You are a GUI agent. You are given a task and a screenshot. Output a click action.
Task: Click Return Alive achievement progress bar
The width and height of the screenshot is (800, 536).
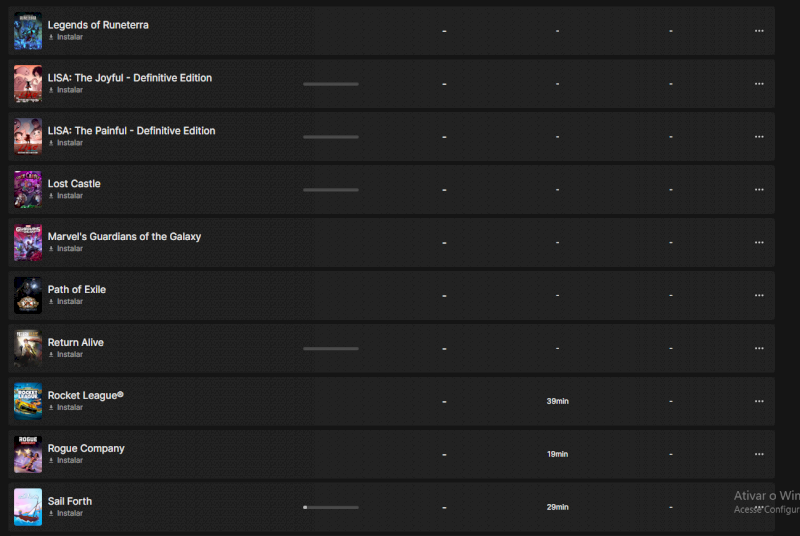click(331, 349)
